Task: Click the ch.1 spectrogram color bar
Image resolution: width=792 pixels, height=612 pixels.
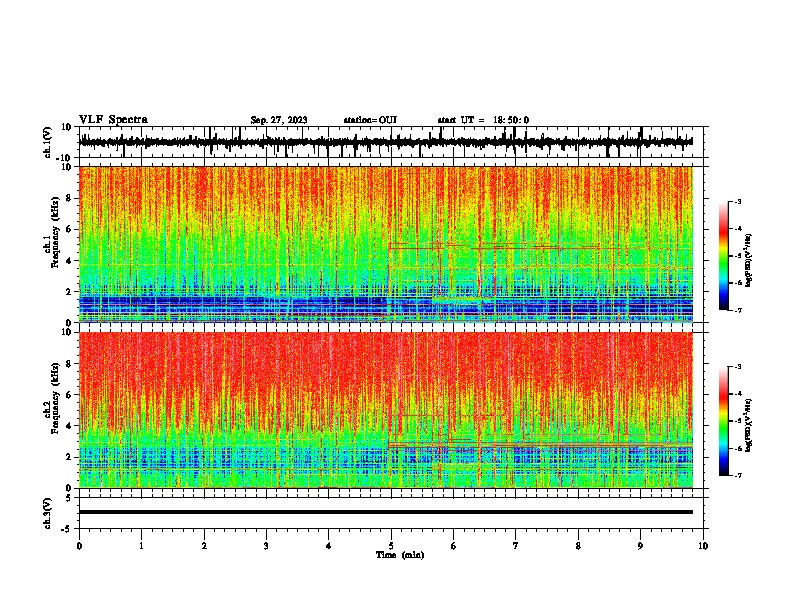Action: 724,256
